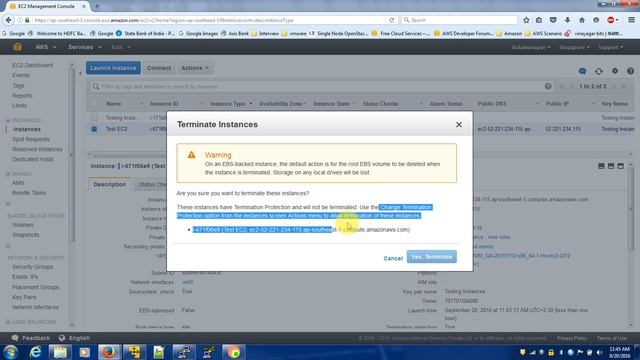Open Spot Requests in sidebar

click(31, 139)
